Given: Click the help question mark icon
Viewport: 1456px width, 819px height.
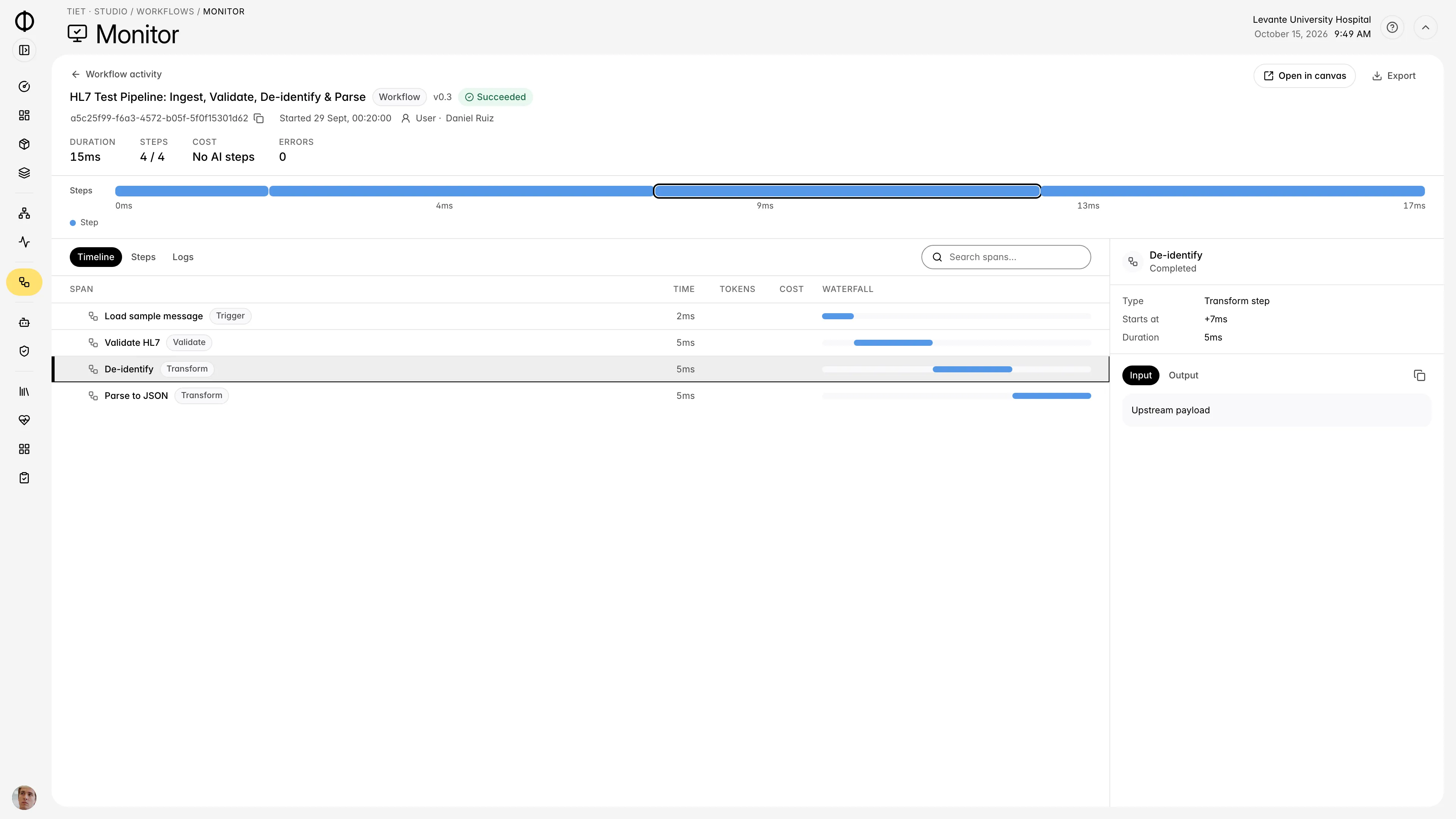Looking at the screenshot, I should click(x=1392, y=27).
